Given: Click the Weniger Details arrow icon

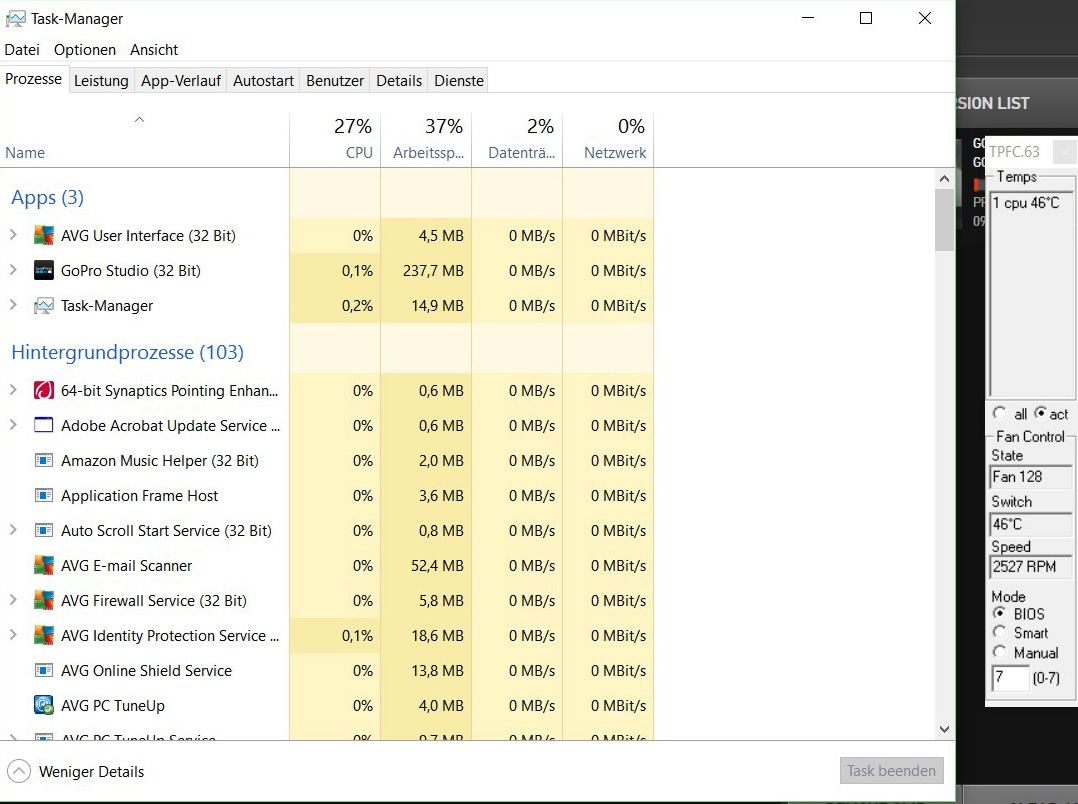Looking at the screenshot, I should 19,772.
